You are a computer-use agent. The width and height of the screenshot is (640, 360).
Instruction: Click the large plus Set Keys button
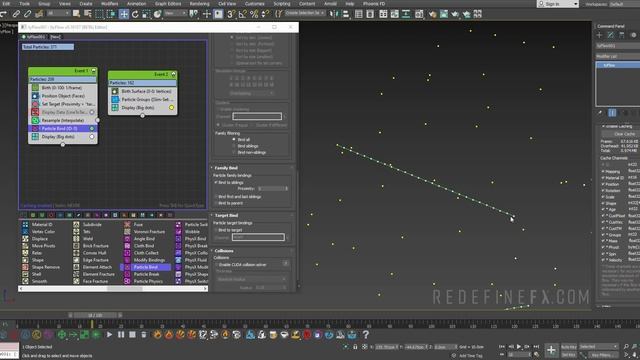(x=551, y=350)
